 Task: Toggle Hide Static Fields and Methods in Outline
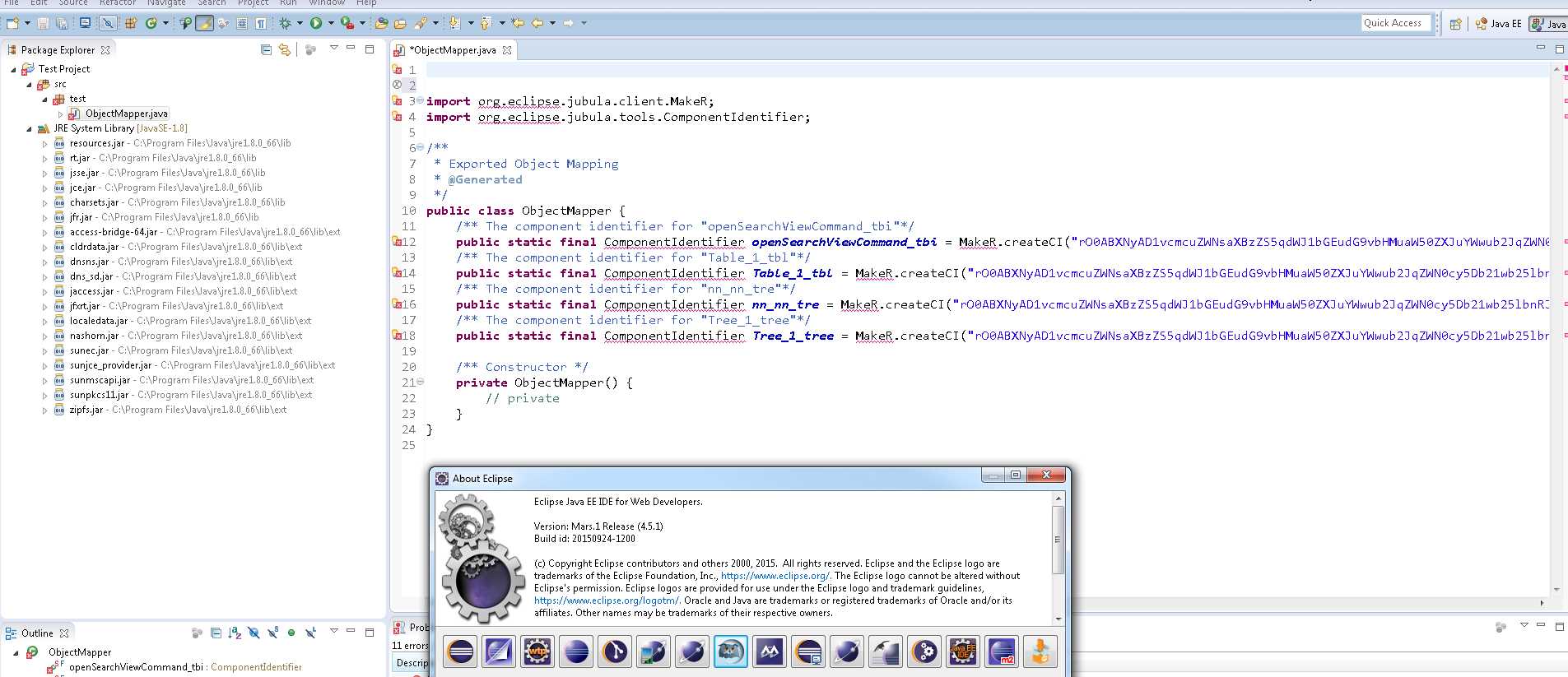[x=272, y=633]
